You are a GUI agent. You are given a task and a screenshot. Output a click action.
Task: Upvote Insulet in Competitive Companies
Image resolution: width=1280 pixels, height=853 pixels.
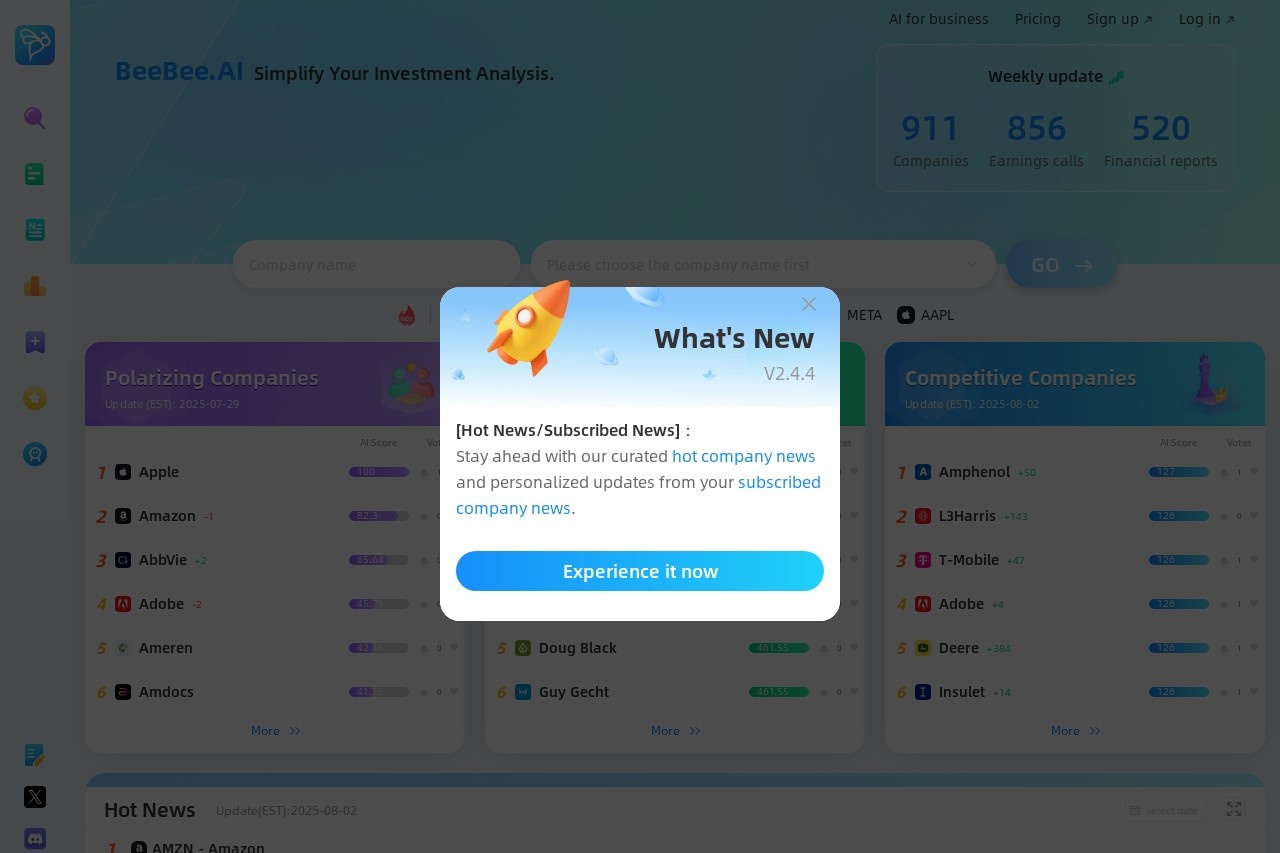pyautogui.click(x=1224, y=692)
